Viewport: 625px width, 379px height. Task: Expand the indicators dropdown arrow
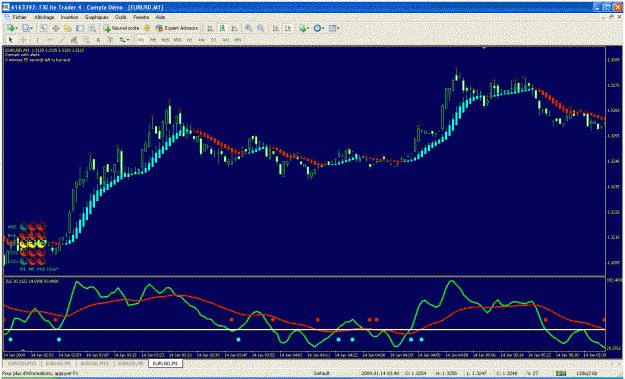coord(309,28)
